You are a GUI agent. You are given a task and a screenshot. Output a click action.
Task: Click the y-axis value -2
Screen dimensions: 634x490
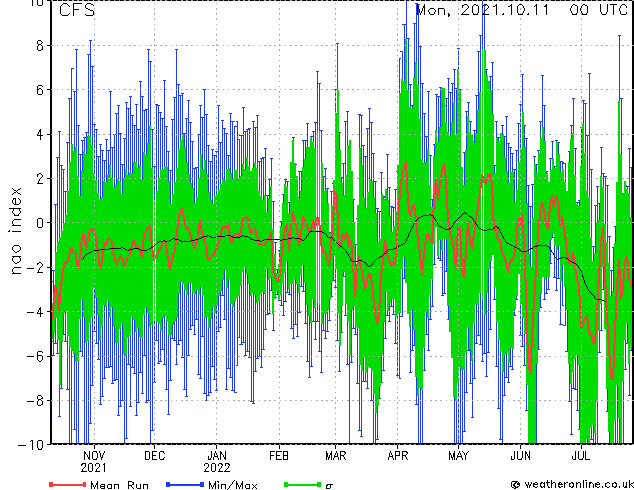[x=35, y=267]
